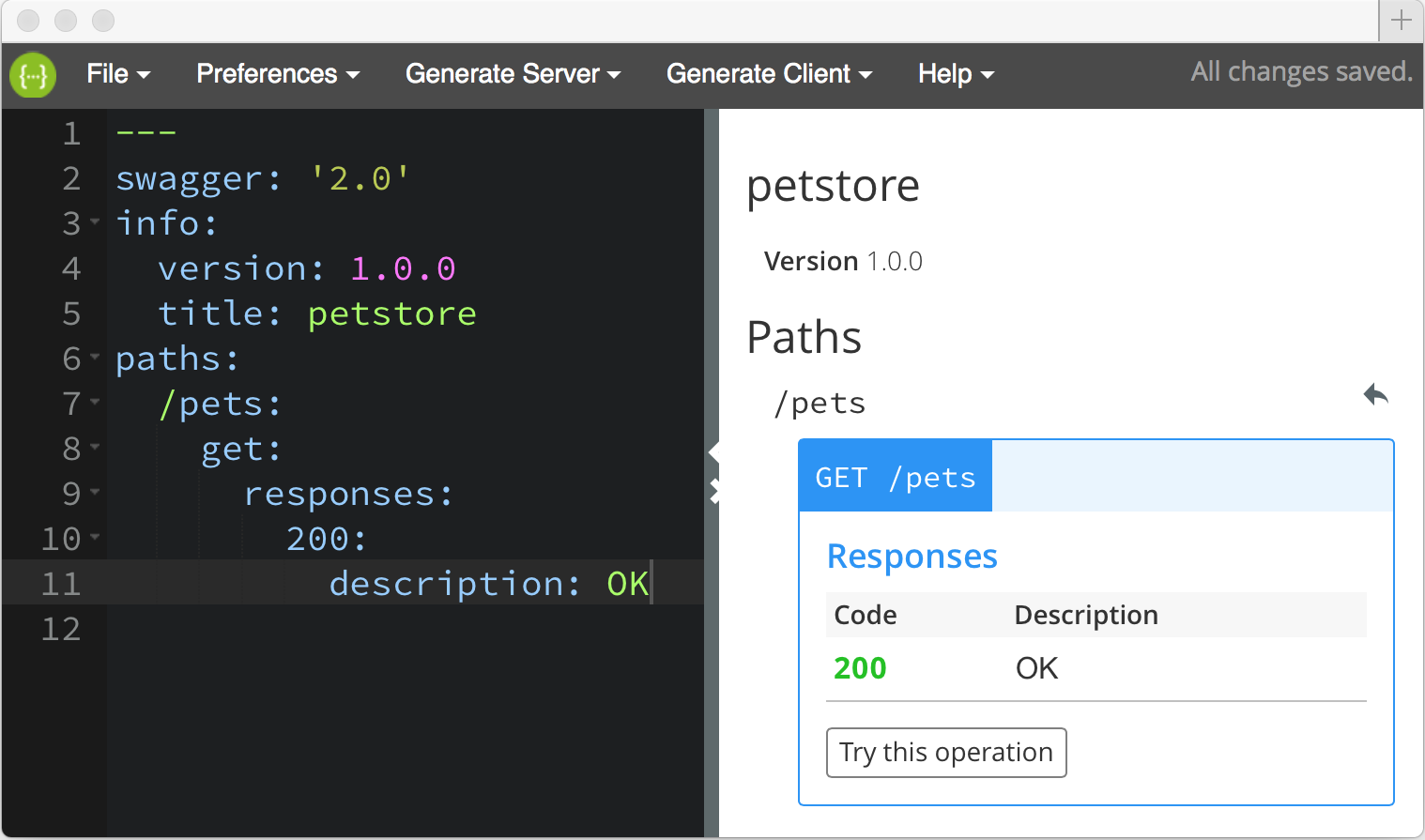Click the pane divider left arrow handle
Viewport: 1425px width, 840px height.
(713, 453)
